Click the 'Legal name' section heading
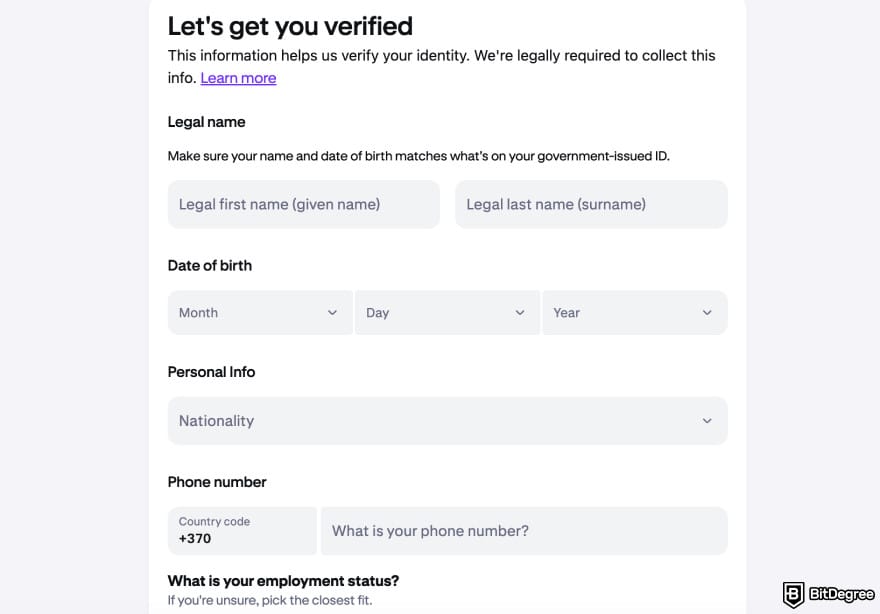Viewport: 880px width, 614px height. 206,121
